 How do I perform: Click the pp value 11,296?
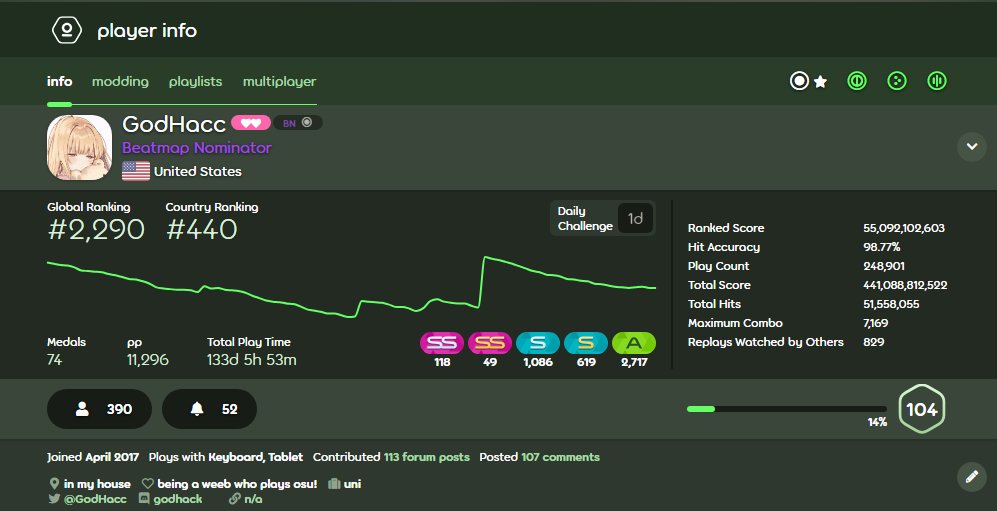pyautogui.click(x=148, y=360)
